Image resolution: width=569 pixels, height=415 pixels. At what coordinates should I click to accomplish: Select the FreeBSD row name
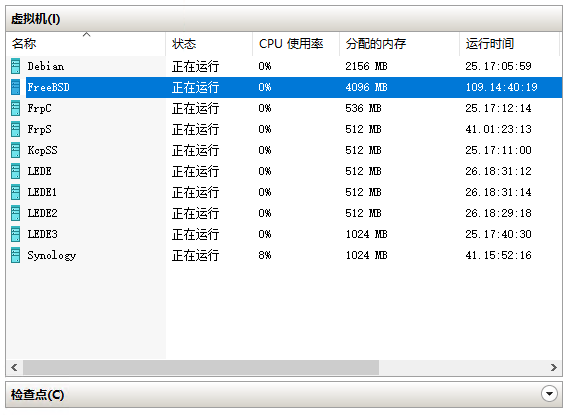coord(49,87)
